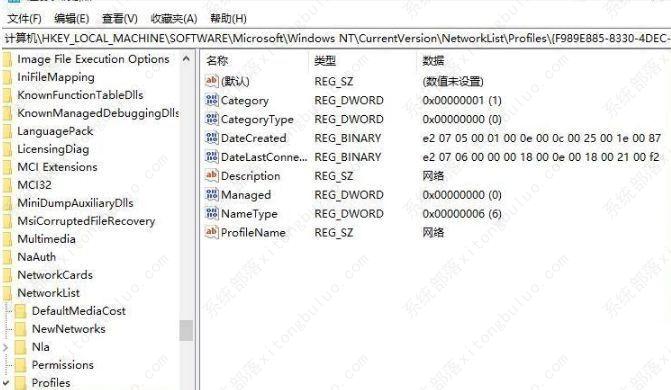This screenshot has width=671, height=390.
Task: Select the Managed DWORD value icon
Action: (212, 194)
